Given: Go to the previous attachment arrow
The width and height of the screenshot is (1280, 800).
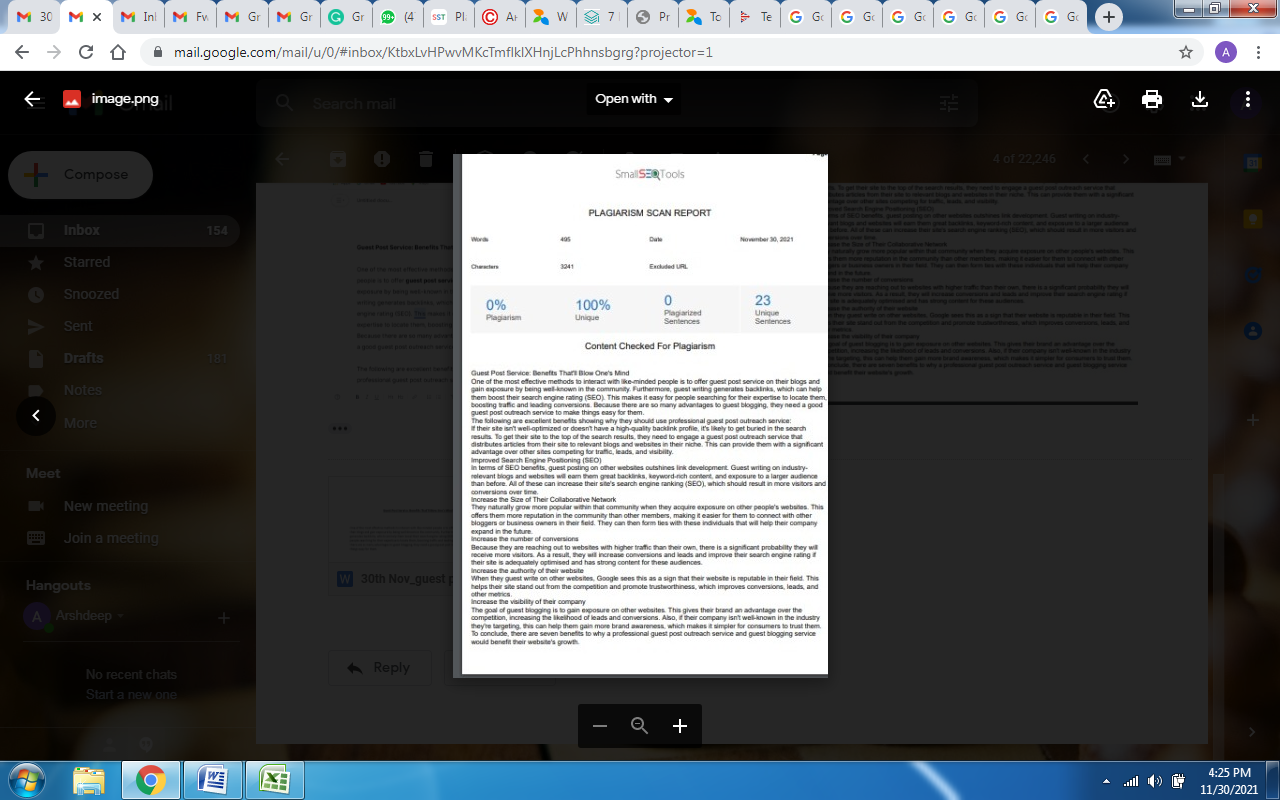Looking at the screenshot, I should [x=36, y=415].
